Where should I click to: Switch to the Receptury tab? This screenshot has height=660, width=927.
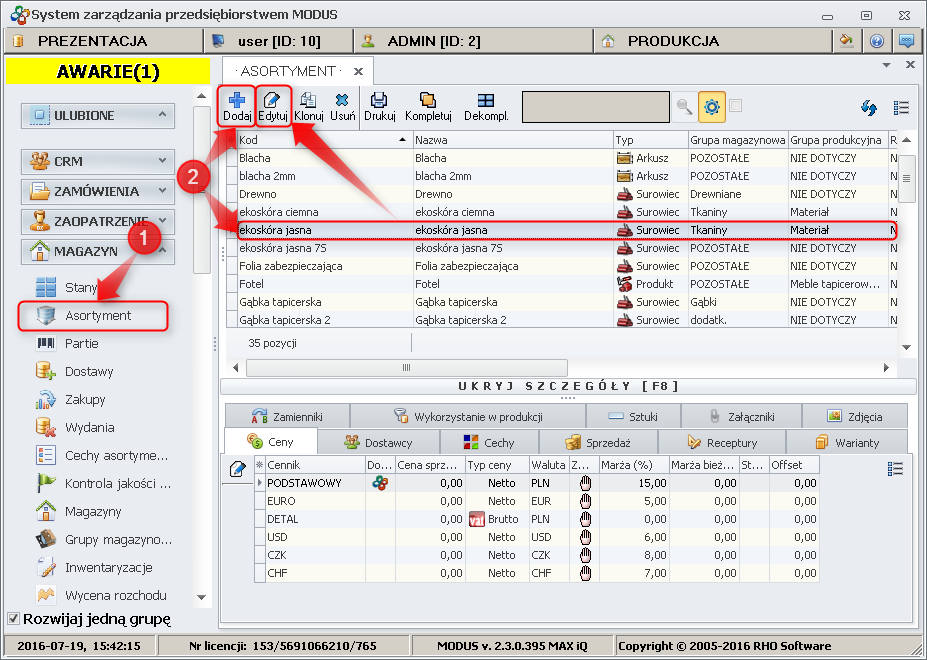pos(722,442)
